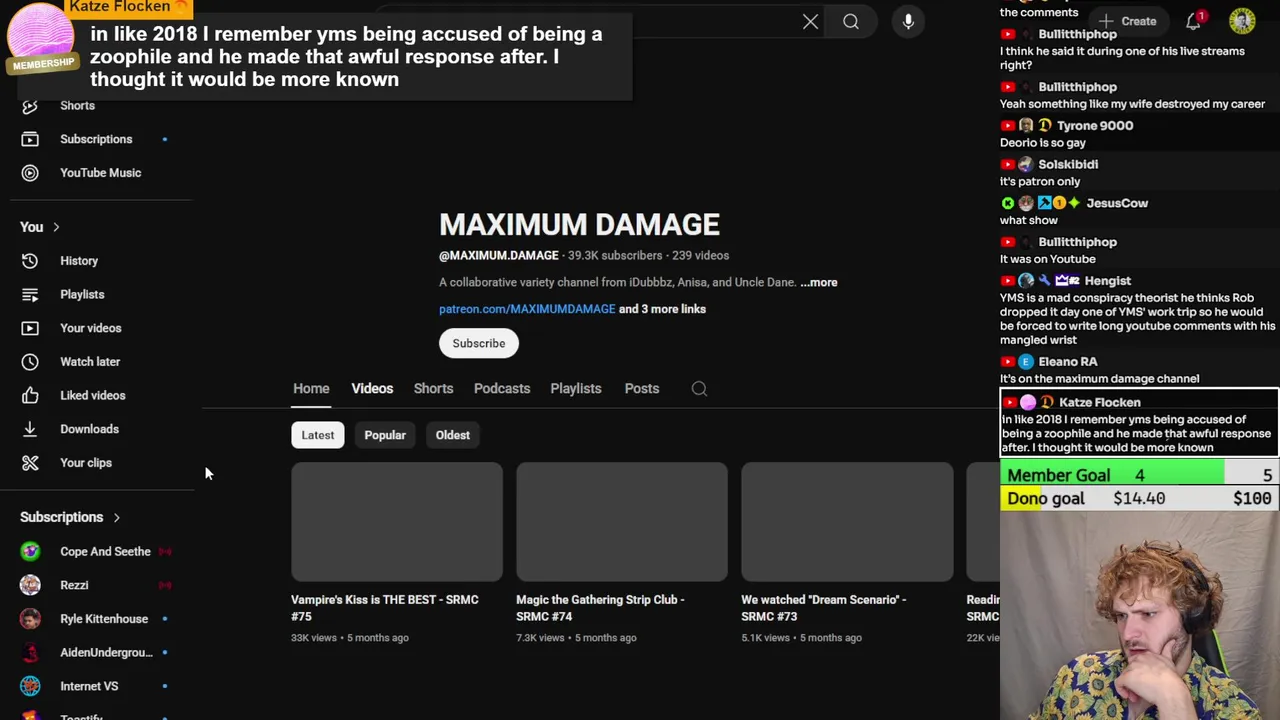This screenshot has width=1280, height=720.
Task: Expand the You section chevron
Action: 56,227
